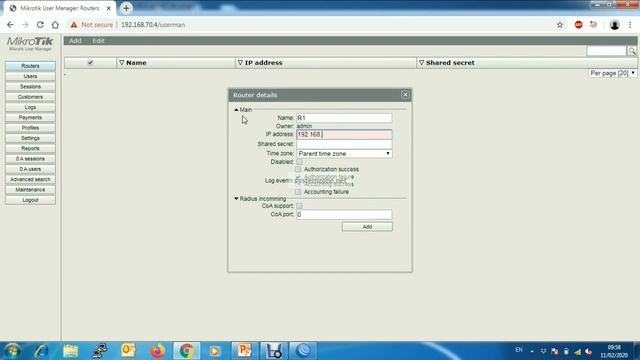Screen dimensions: 640x360
Task: Open PowerPoint from the taskbar
Action: pyautogui.click(x=244, y=351)
